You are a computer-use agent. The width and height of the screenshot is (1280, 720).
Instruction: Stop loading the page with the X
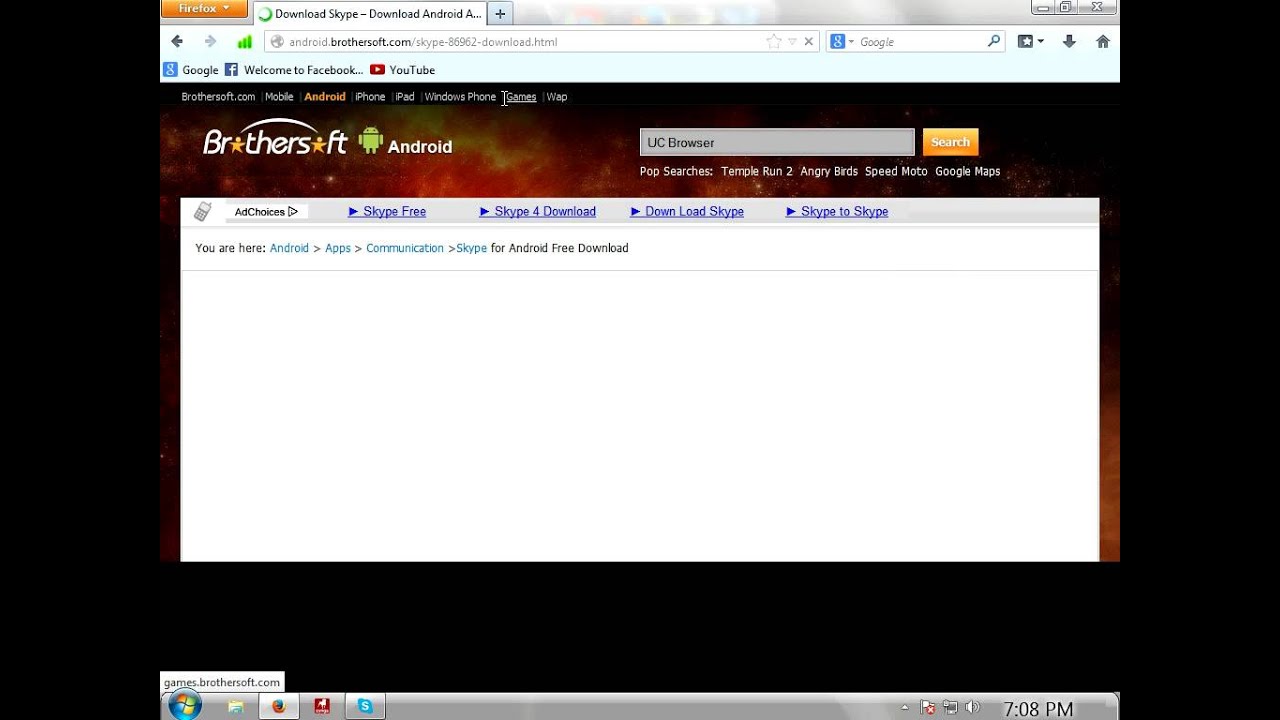(809, 41)
